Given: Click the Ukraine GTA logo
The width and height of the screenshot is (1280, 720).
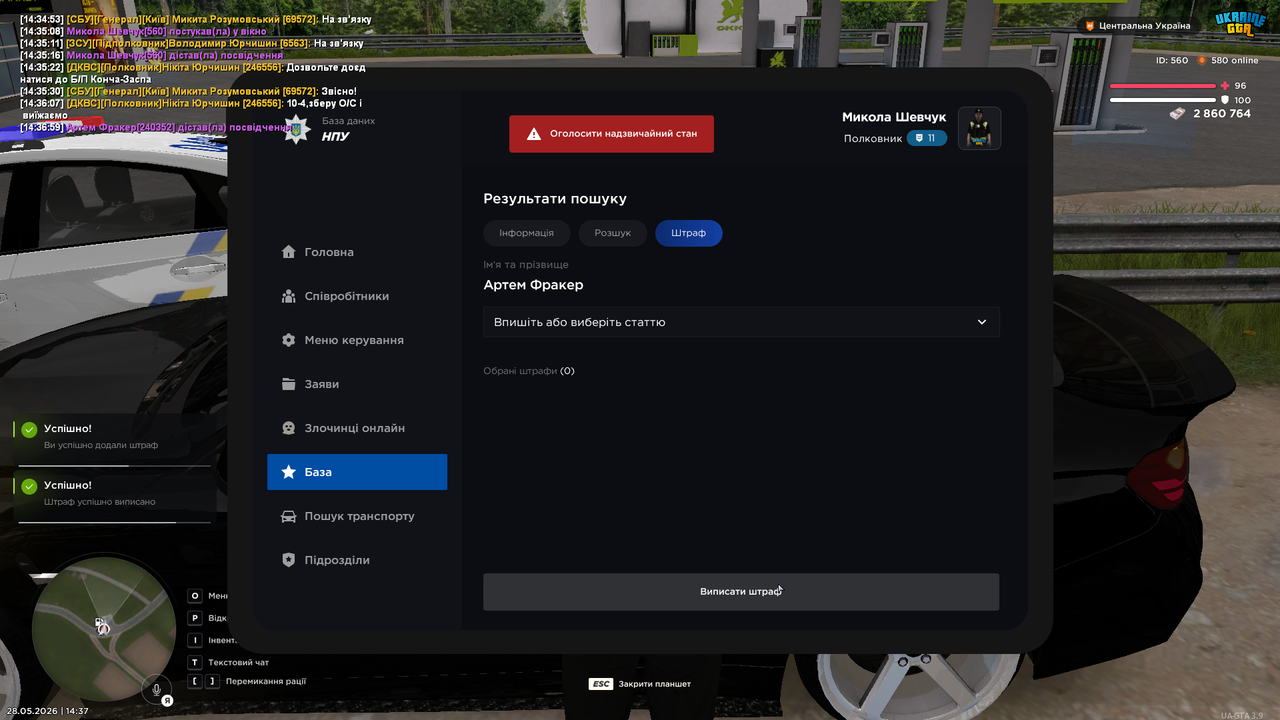Looking at the screenshot, I should point(1239,24).
